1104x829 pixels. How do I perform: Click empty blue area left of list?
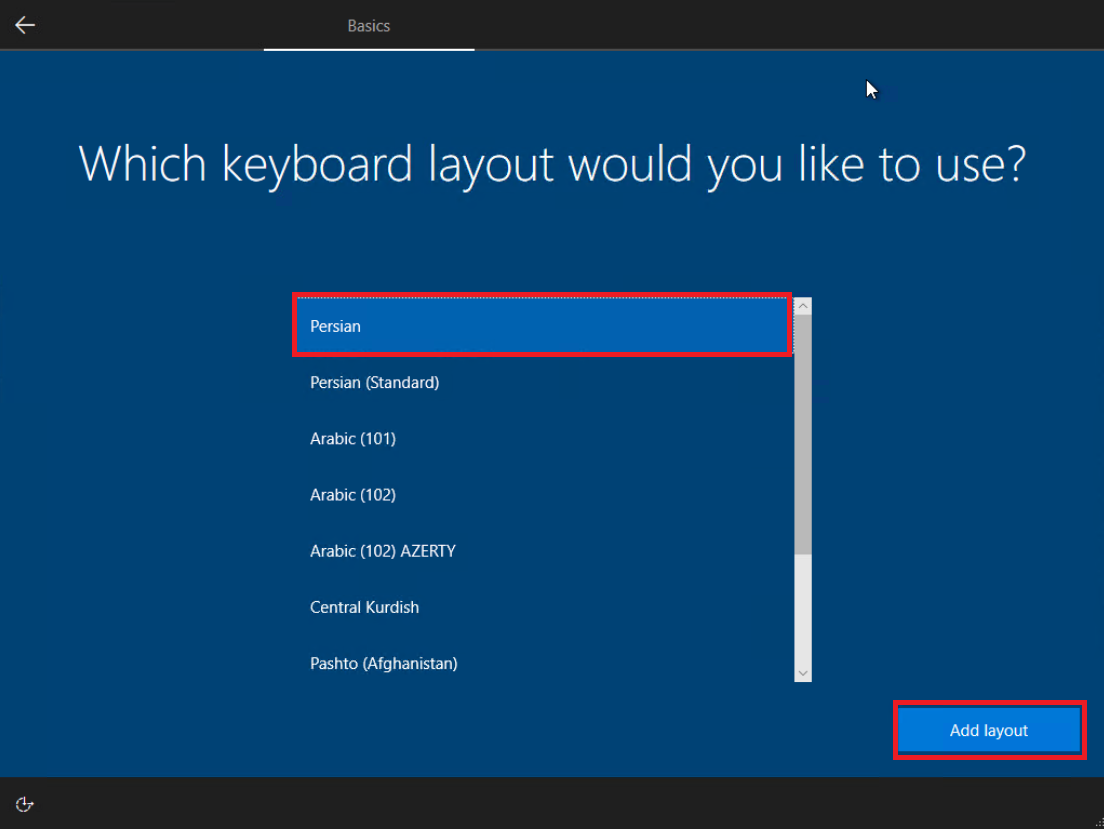point(150,480)
